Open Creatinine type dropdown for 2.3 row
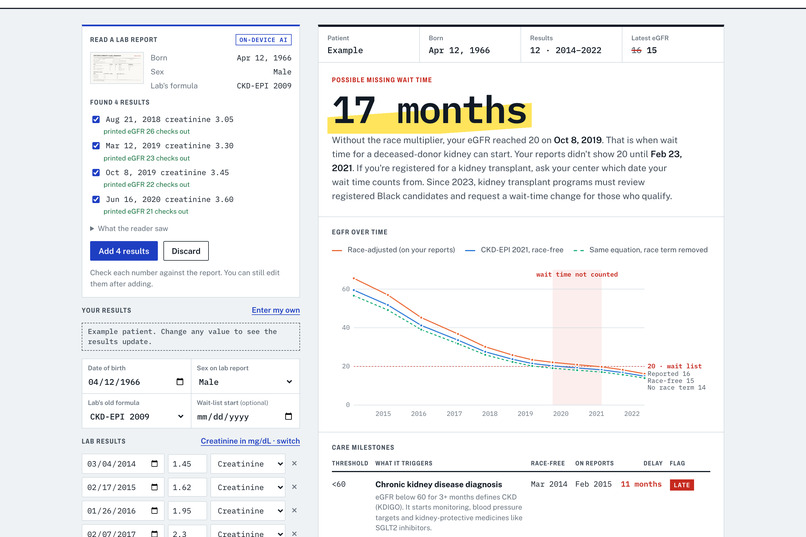This screenshot has height=537, width=806. [x=248, y=532]
